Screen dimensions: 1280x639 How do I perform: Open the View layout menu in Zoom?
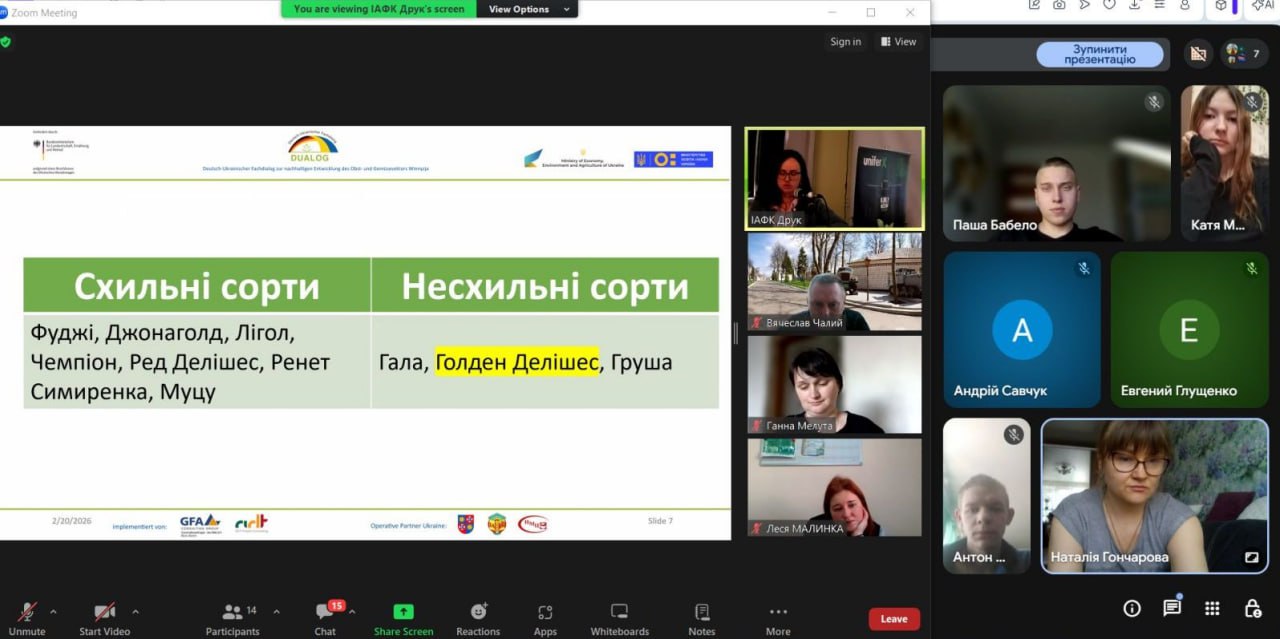[898, 41]
